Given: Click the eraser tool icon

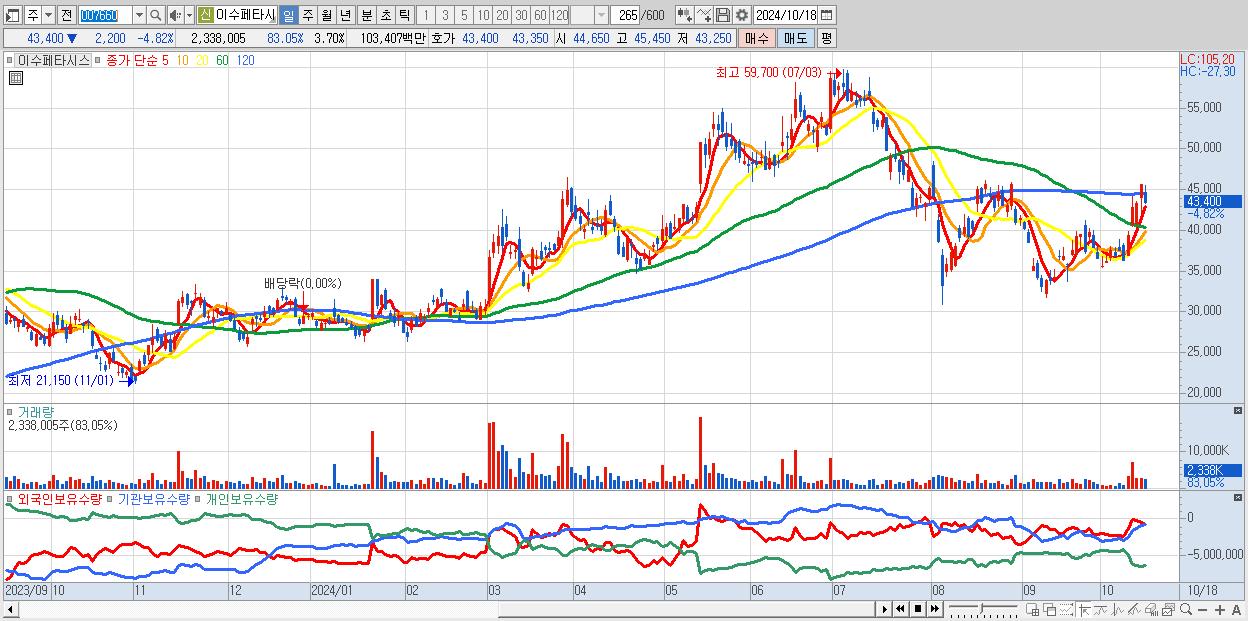Looking at the screenshot, I should (x=1151, y=610).
